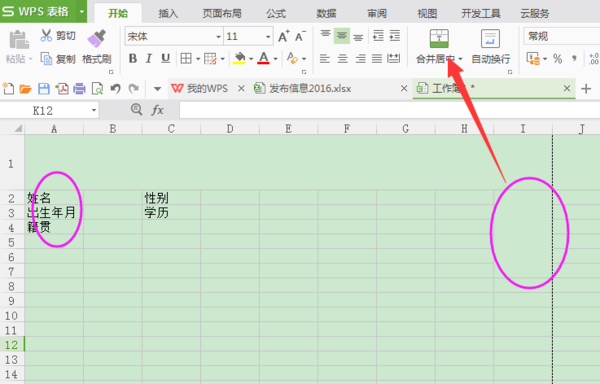The width and height of the screenshot is (600, 384).
Task: Click the plus button to add new tab
Action: tap(586, 89)
